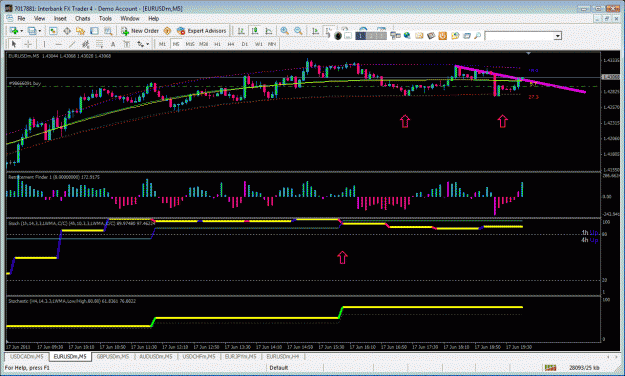Expand the floating toolbar combo box dropdown
Image resolution: width=625 pixels, height=376 pixels.
click(558, 36)
